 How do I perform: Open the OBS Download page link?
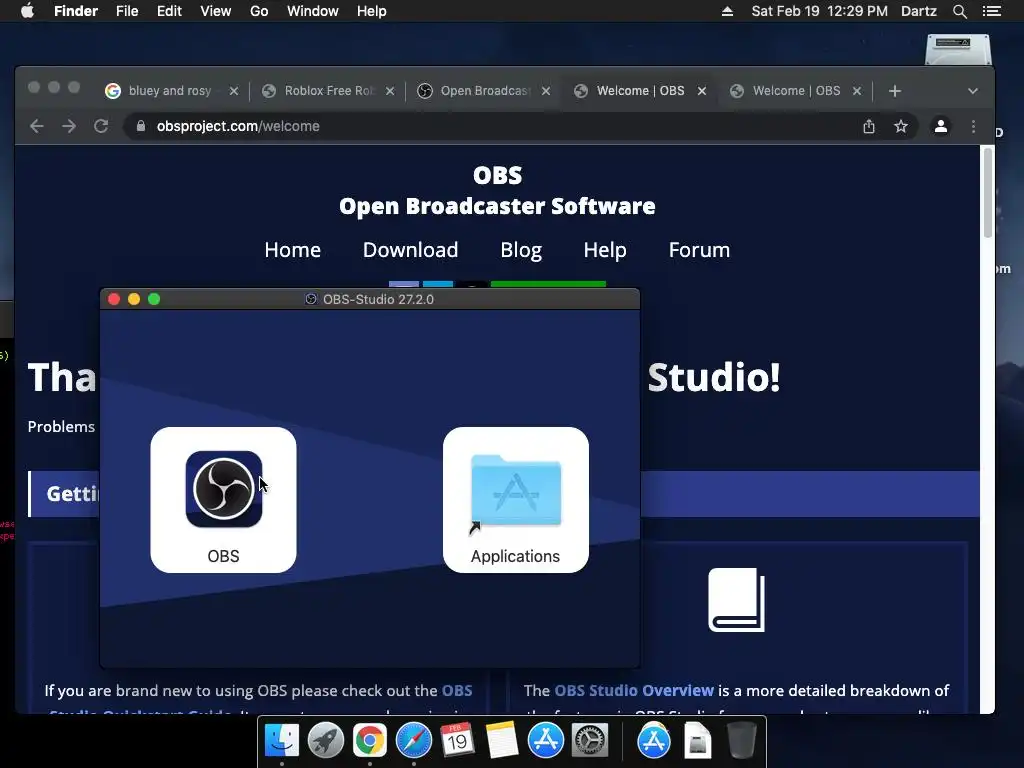point(410,249)
